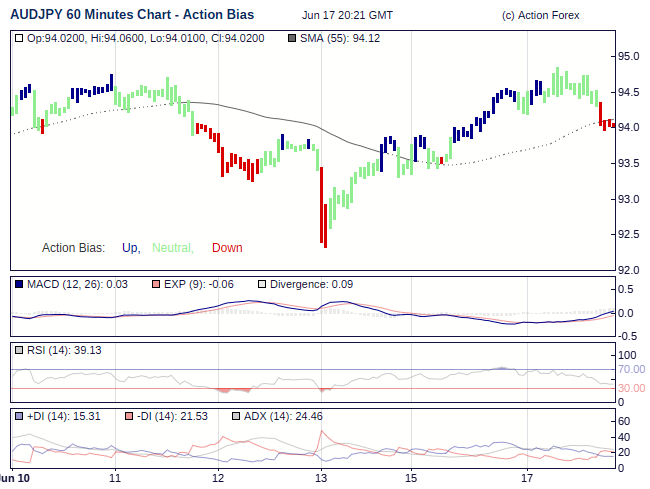Click the Divergence legend swatch
Viewport: 650px width, 489px height.
point(262,285)
